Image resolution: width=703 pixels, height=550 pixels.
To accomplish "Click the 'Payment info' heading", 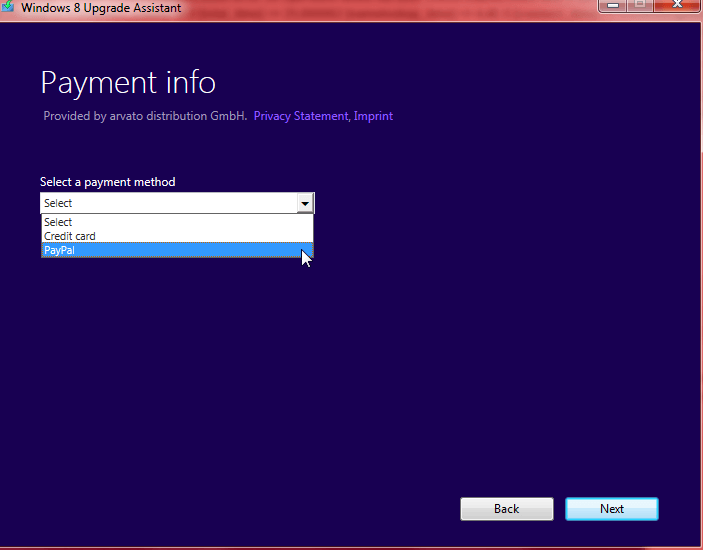I will point(128,83).
